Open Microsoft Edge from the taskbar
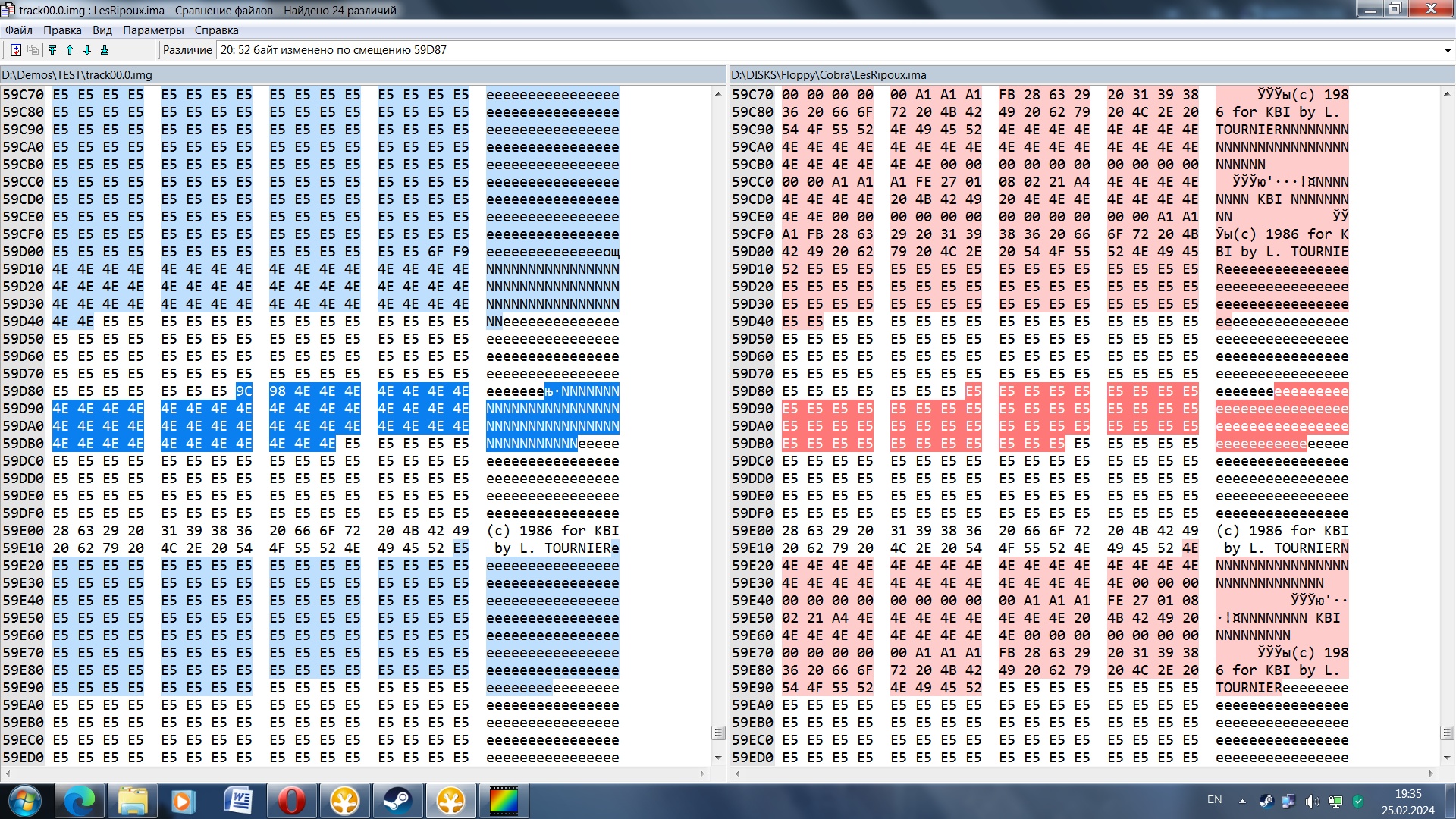 tap(79, 801)
